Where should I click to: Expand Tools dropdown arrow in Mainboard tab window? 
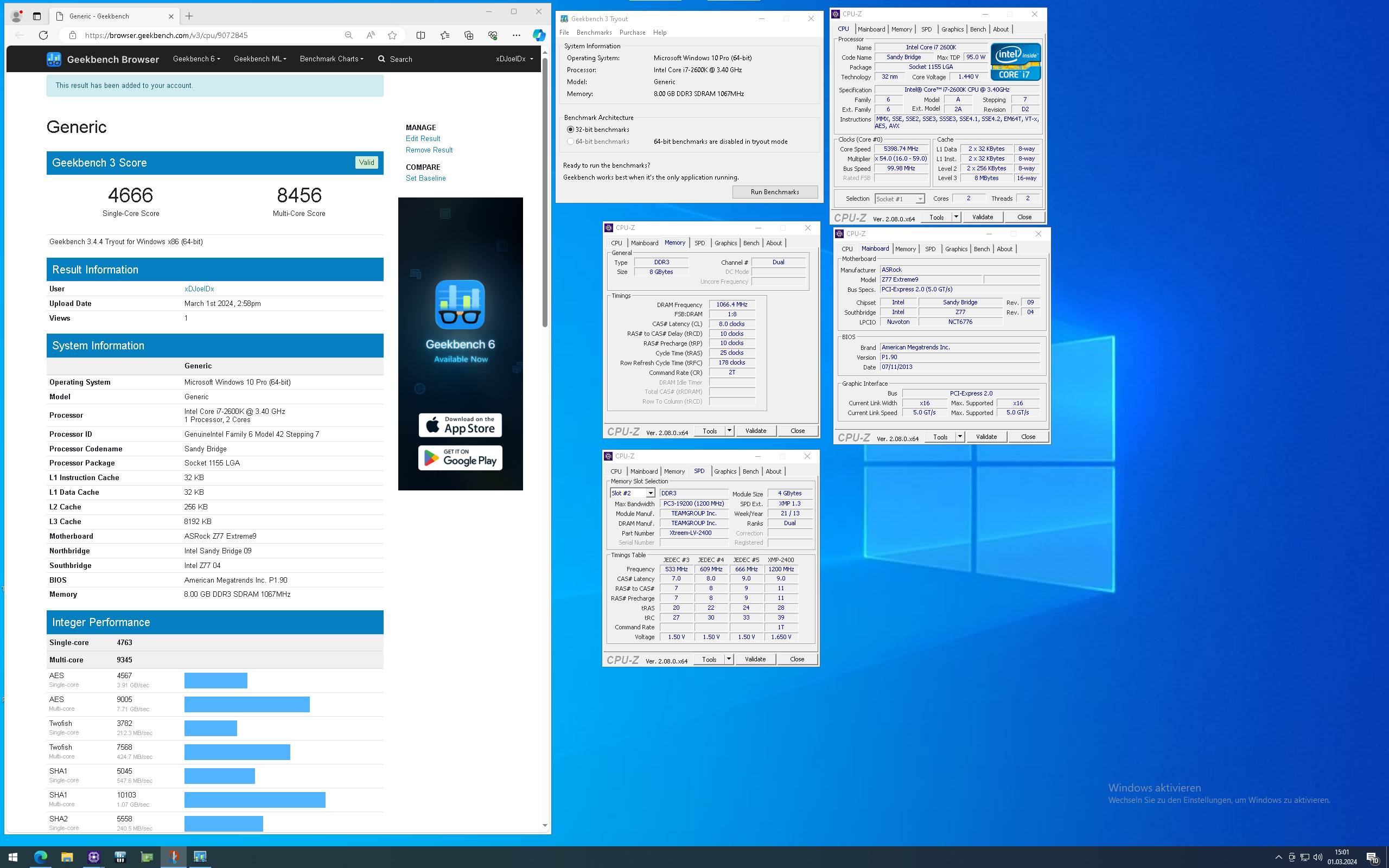point(960,437)
